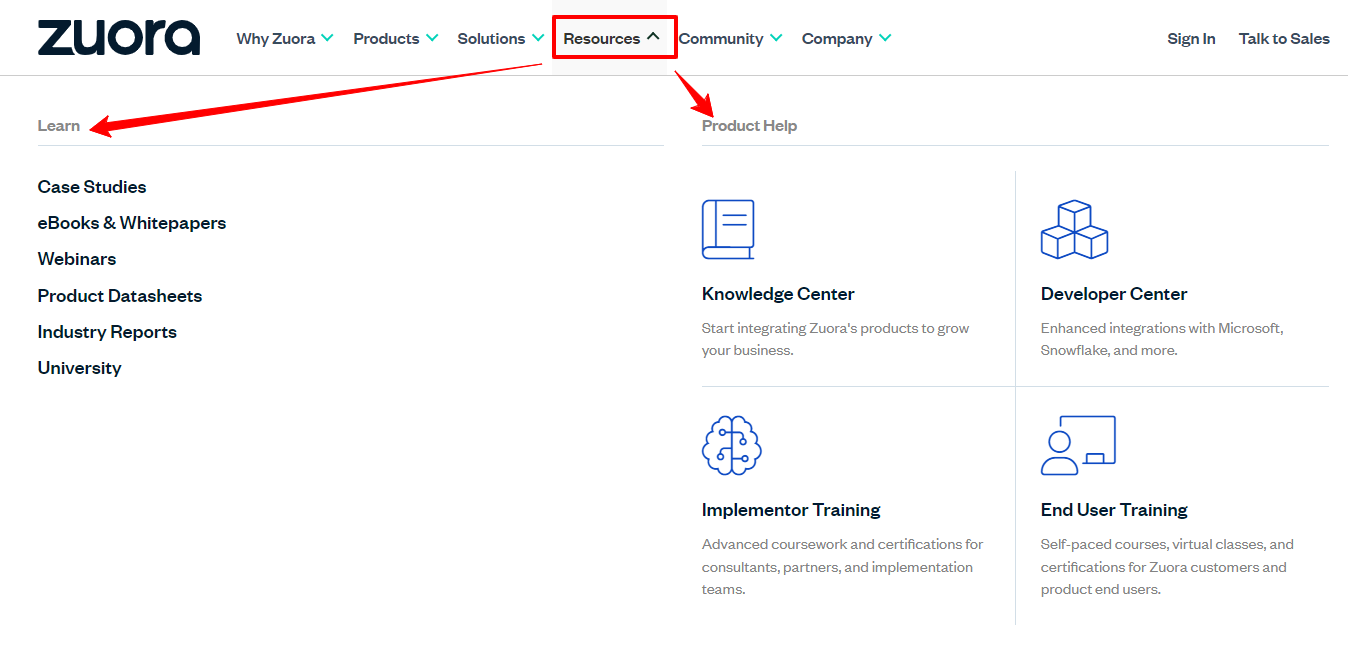Expand the Products menu chevron
Image resolution: width=1348 pixels, height=657 pixels.
pos(432,38)
